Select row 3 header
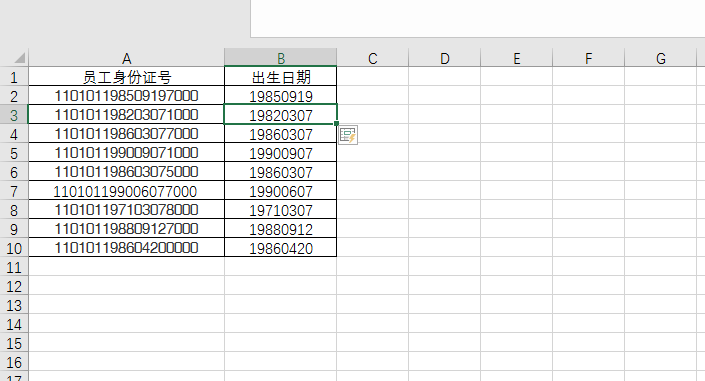705x381 pixels. [x=14, y=115]
